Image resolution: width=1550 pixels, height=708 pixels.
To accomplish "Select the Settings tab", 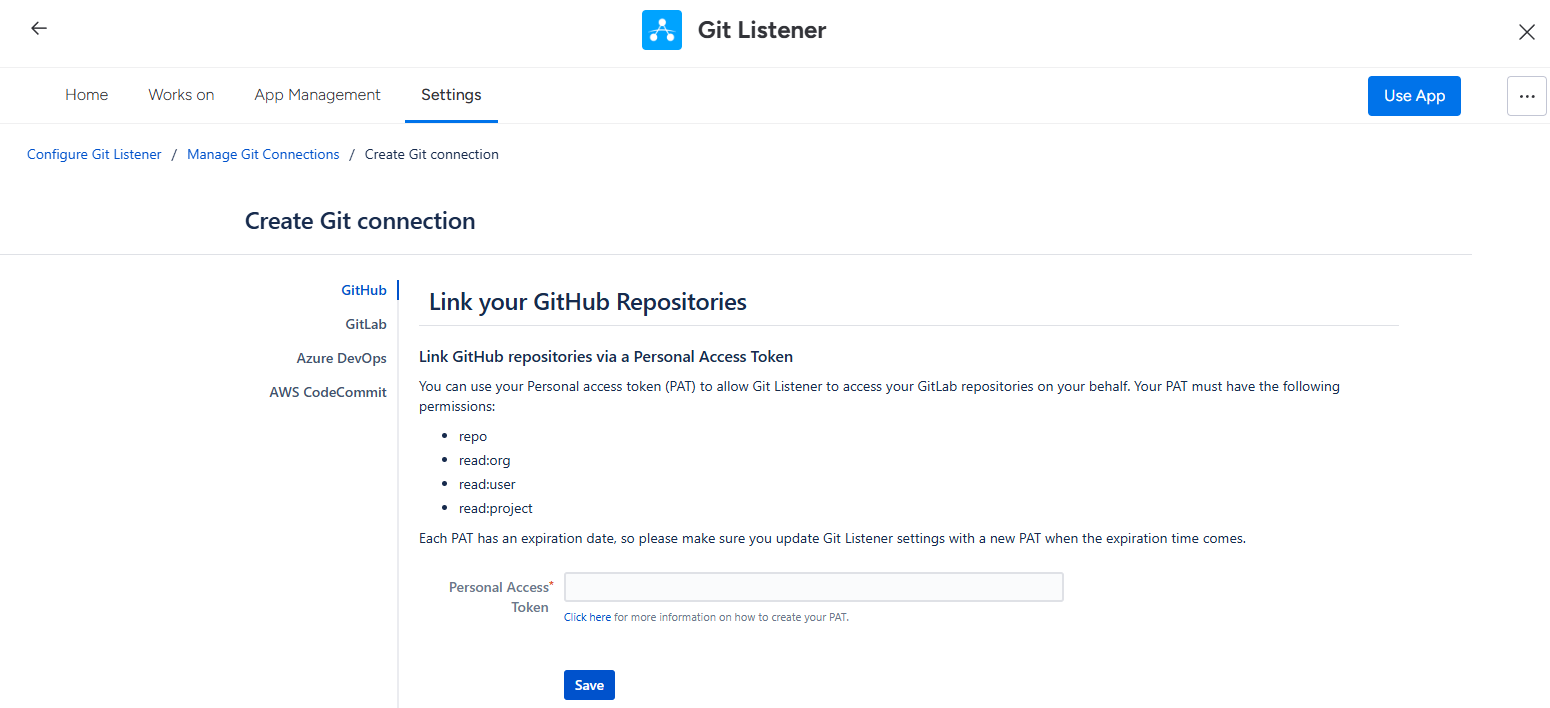I will (x=451, y=95).
